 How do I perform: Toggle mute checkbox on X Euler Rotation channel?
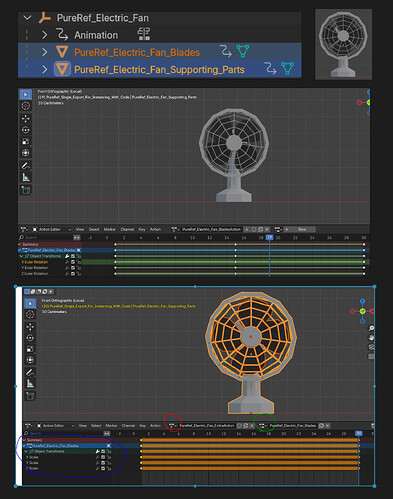tap(73, 262)
